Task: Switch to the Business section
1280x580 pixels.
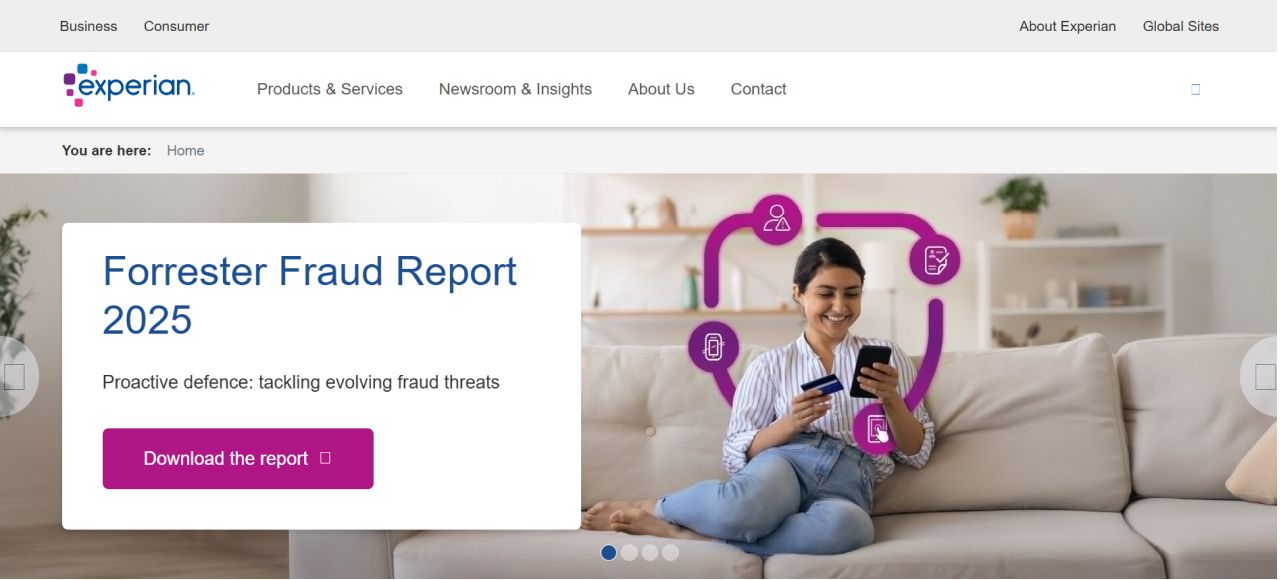Action: (88, 26)
